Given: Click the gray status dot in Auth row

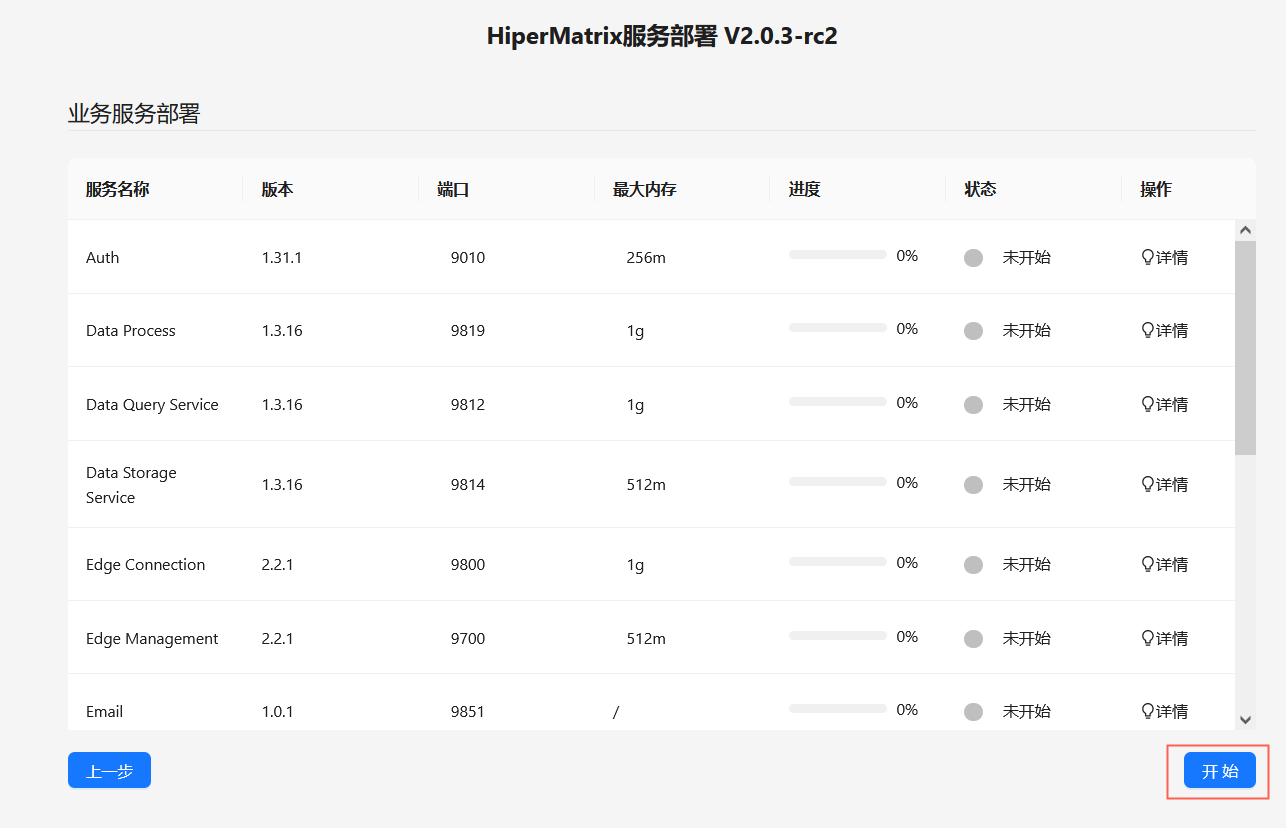Looking at the screenshot, I should [x=973, y=258].
